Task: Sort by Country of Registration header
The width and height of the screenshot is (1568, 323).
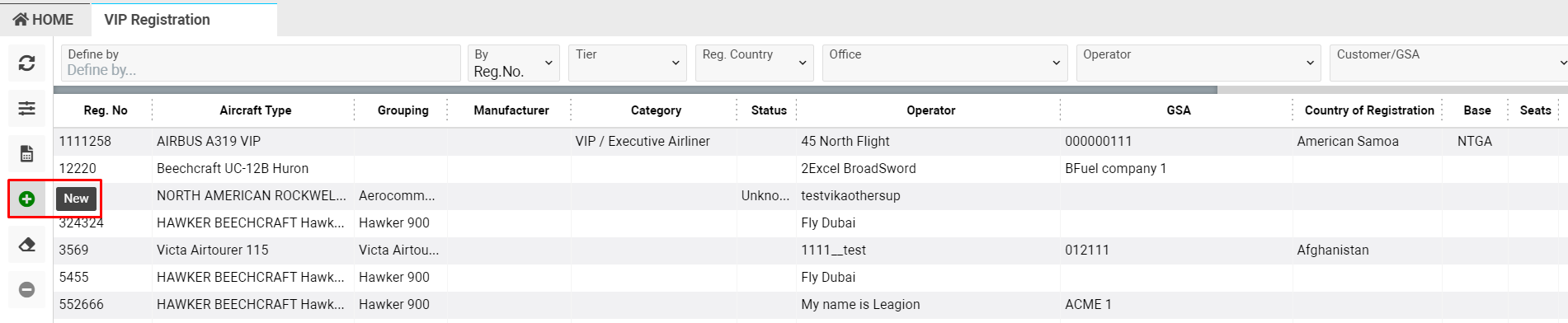Action: click(x=1369, y=110)
